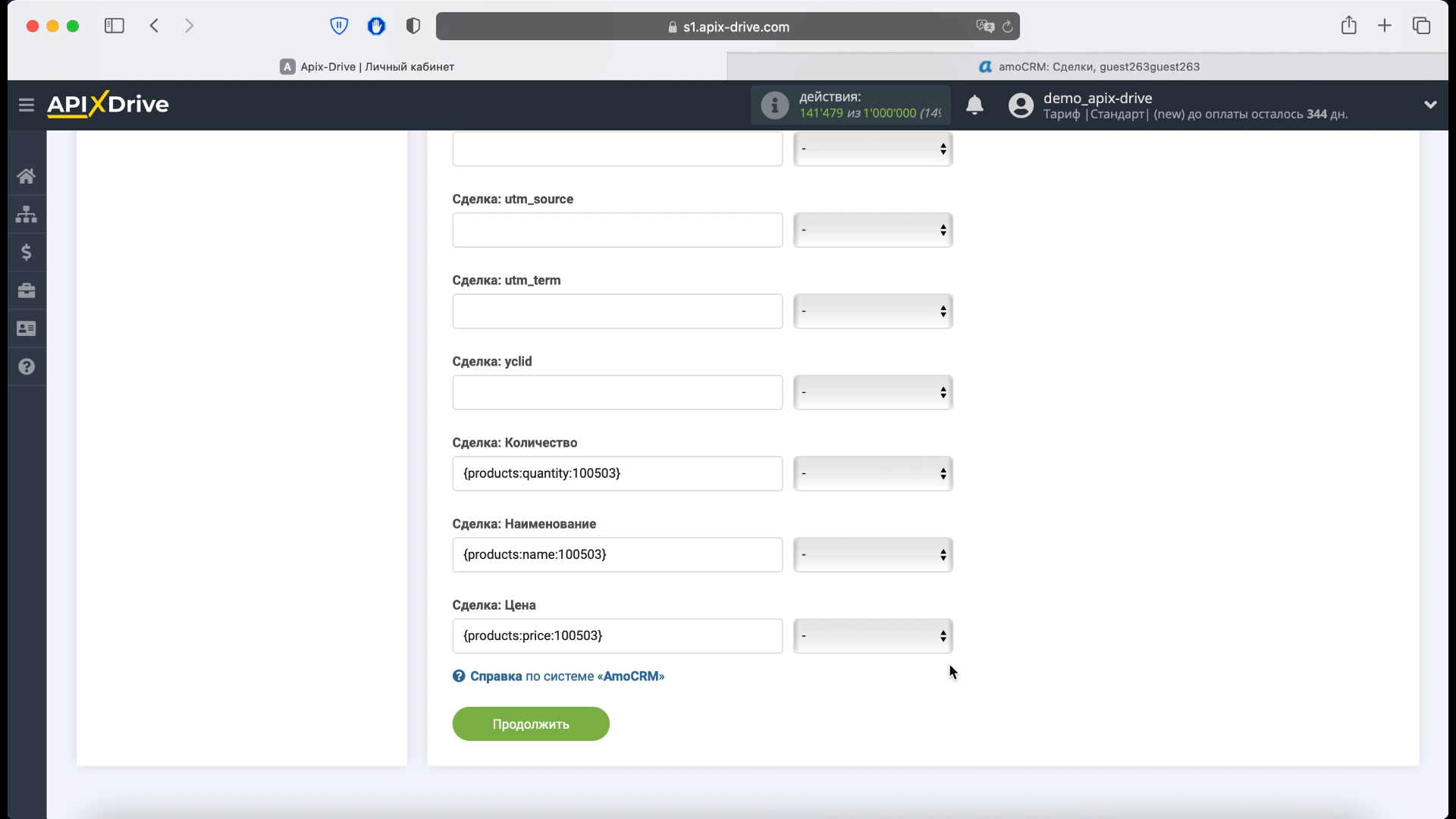This screenshot has width=1456, height=819.
Task: Click the blue hand blocker extension icon
Action: click(x=376, y=26)
